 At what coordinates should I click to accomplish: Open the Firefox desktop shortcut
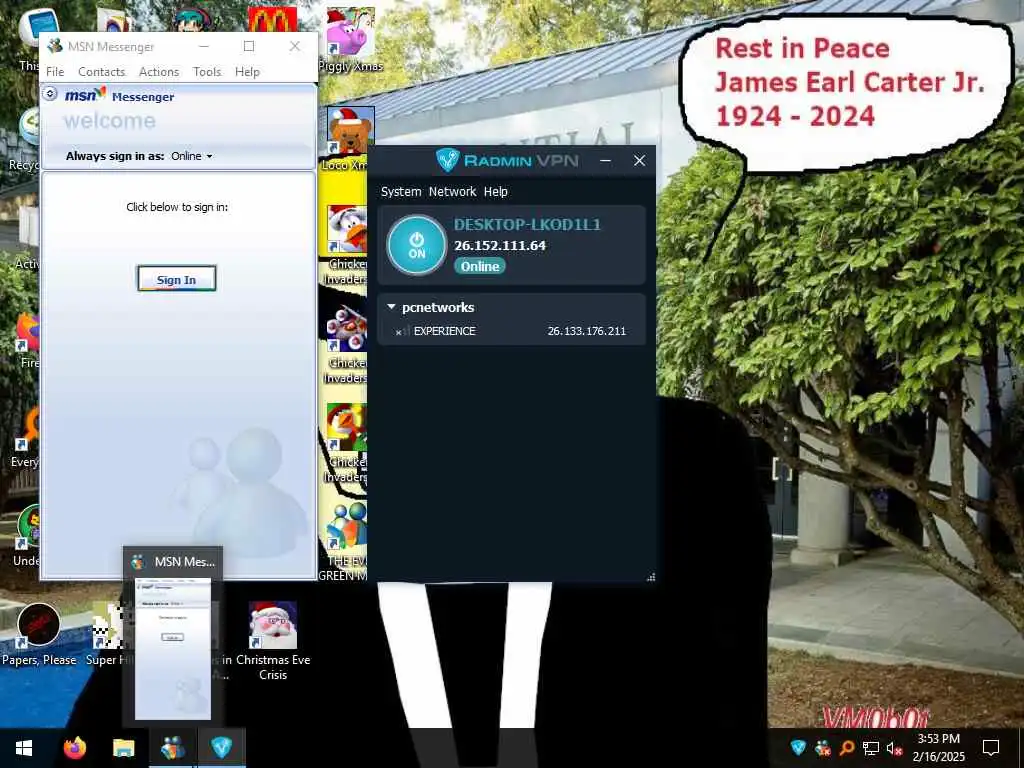(x=27, y=340)
